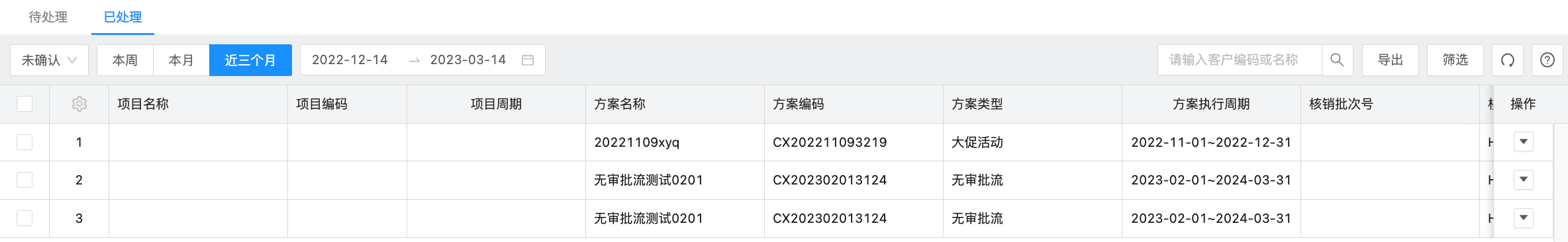Select the checkbox for row 2
Viewport: 1568px width, 242px height.
(x=24, y=180)
